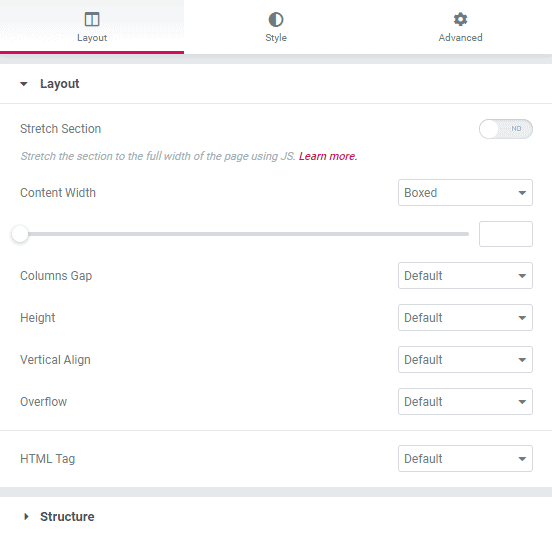Click the content width slider handle
This screenshot has width=552, height=536.
[x=20, y=234]
